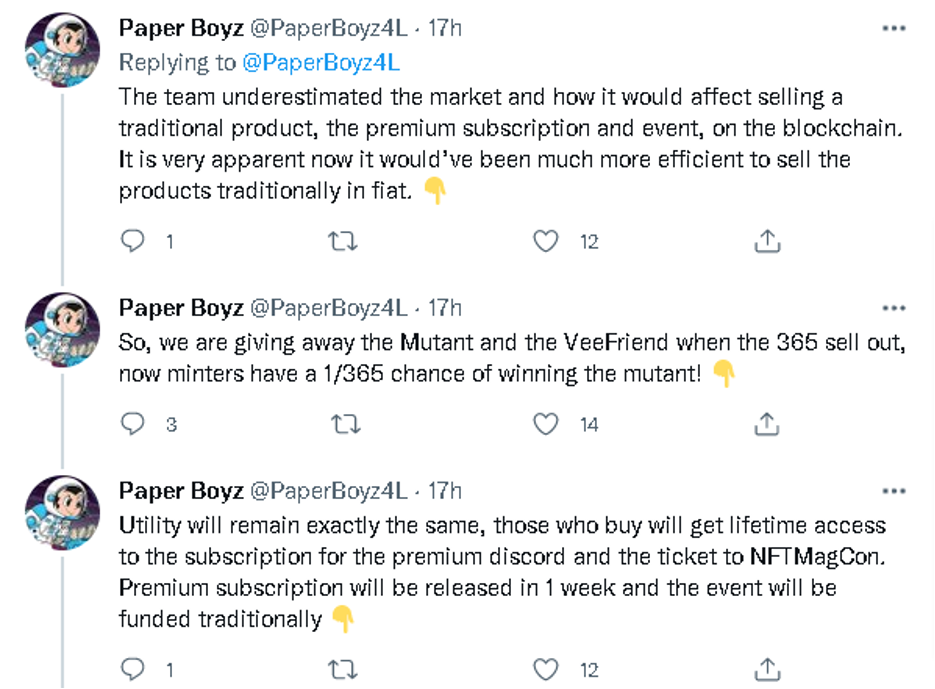Like the tweet with 14 likes

pyautogui.click(x=545, y=424)
